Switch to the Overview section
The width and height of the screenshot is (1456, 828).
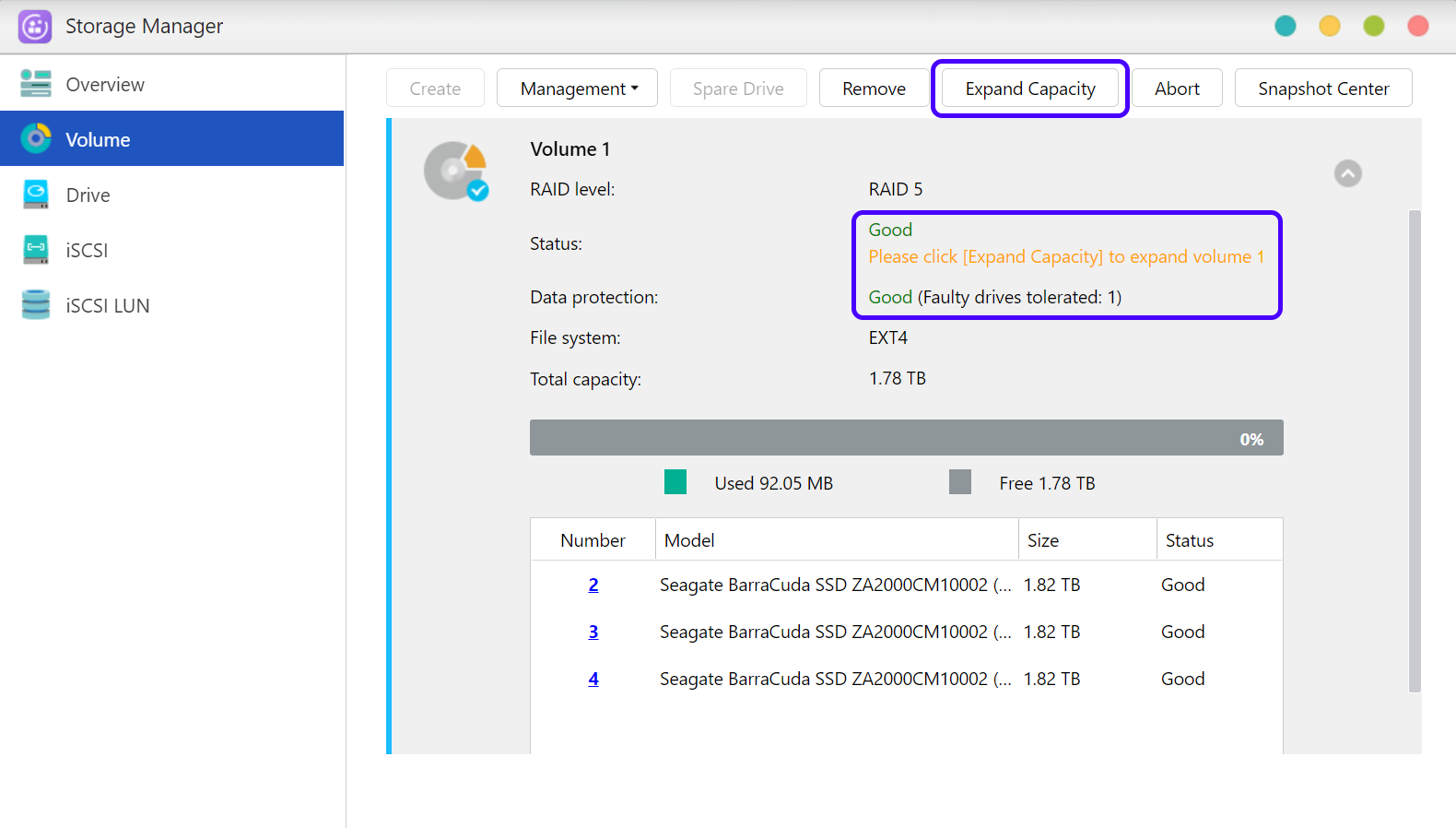[105, 85]
